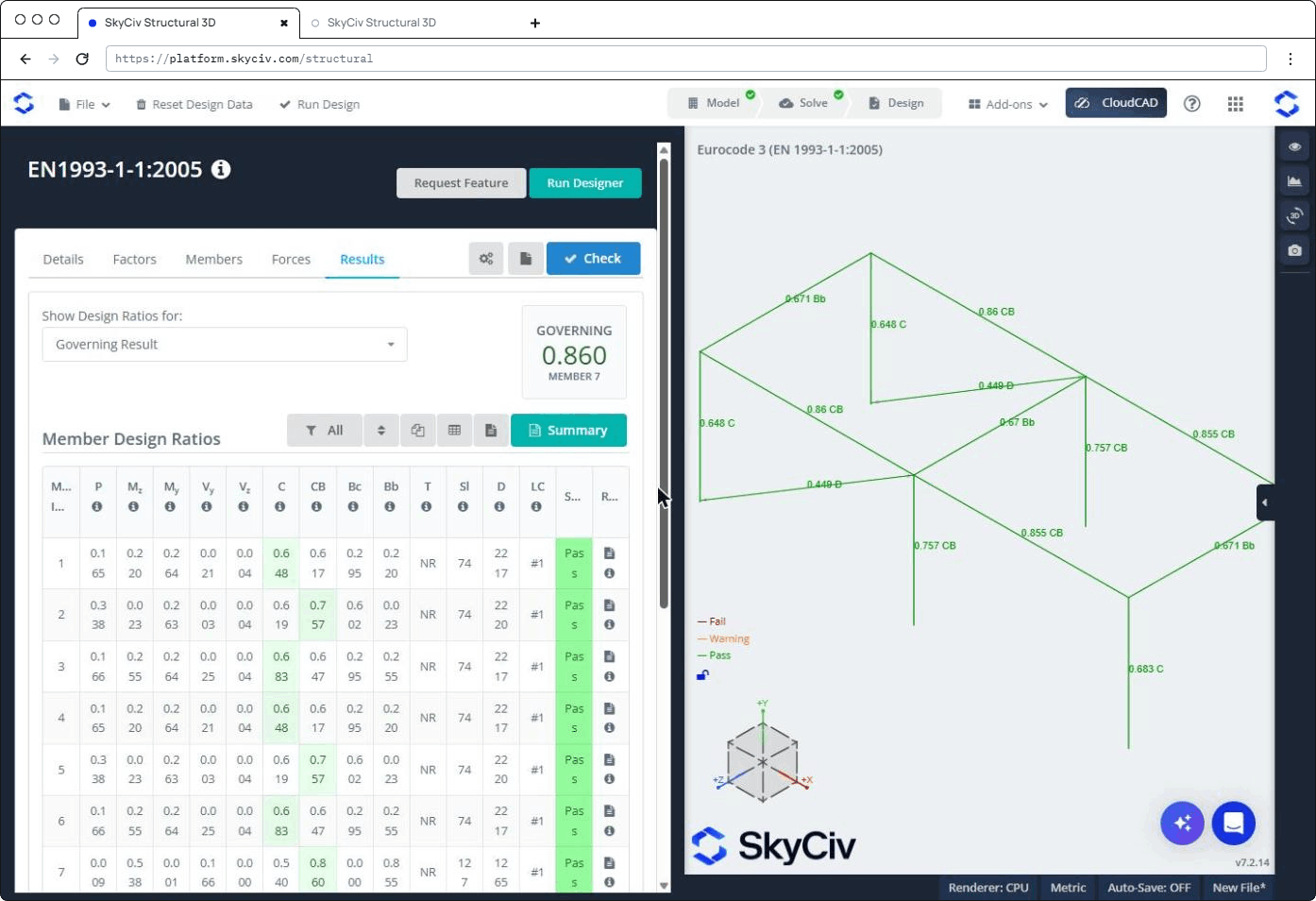This screenshot has height=901, width=1316.
Task: Switch to the Details tab
Action: pyautogui.click(x=63, y=260)
